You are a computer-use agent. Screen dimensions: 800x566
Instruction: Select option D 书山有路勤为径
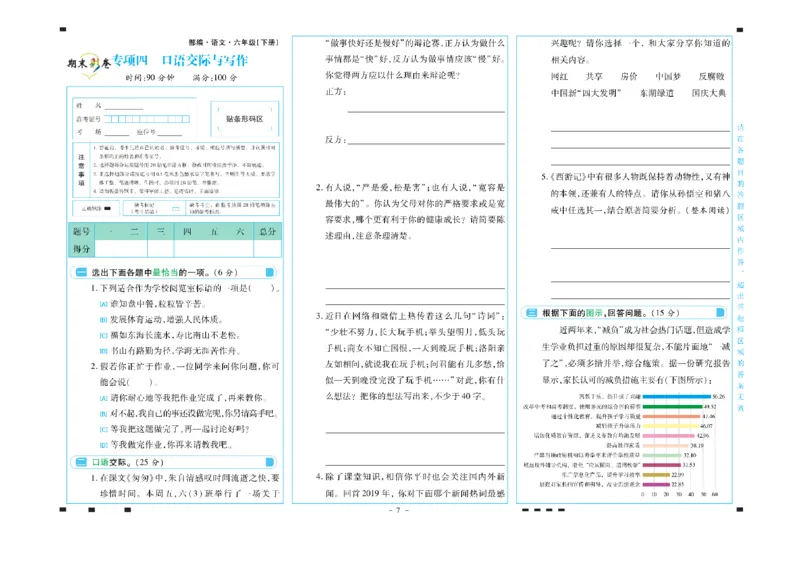pyautogui.click(x=170, y=351)
